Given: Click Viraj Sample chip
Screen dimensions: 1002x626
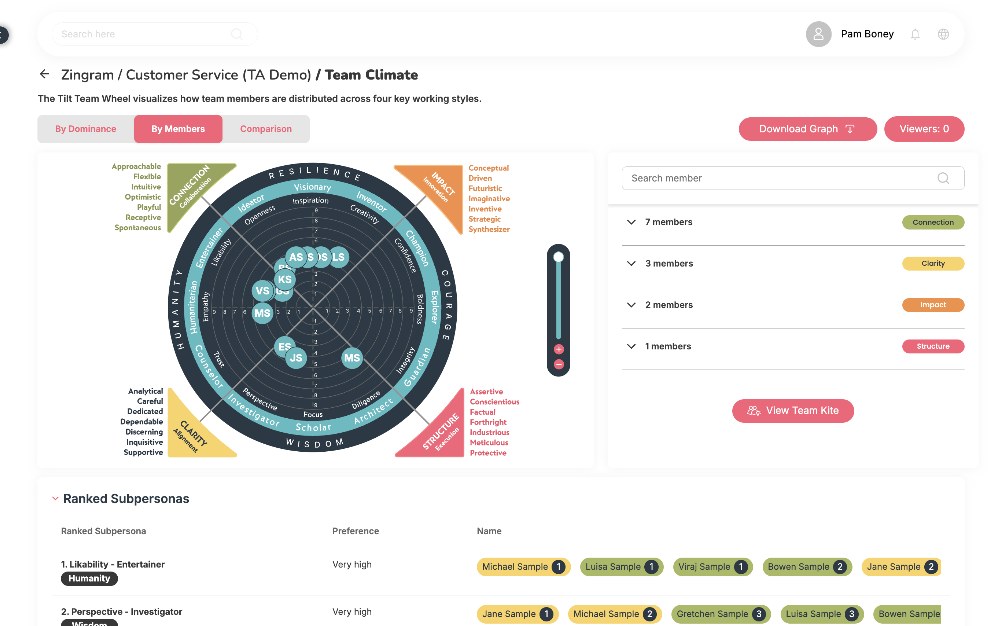Looking at the screenshot, I should 713,567.
